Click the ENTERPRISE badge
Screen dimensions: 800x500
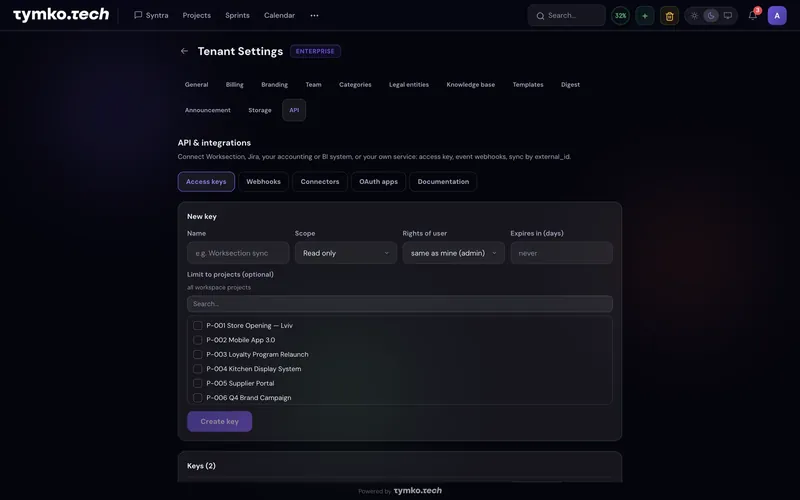tap(315, 51)
